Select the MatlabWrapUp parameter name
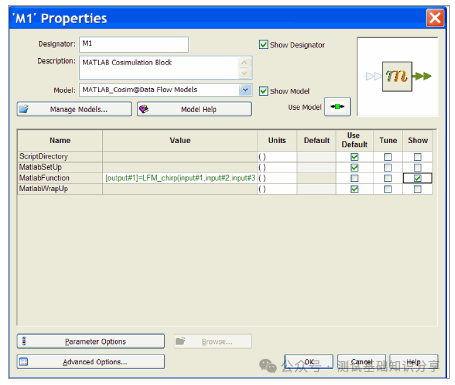Screen dimensions: 455x385 43,189
